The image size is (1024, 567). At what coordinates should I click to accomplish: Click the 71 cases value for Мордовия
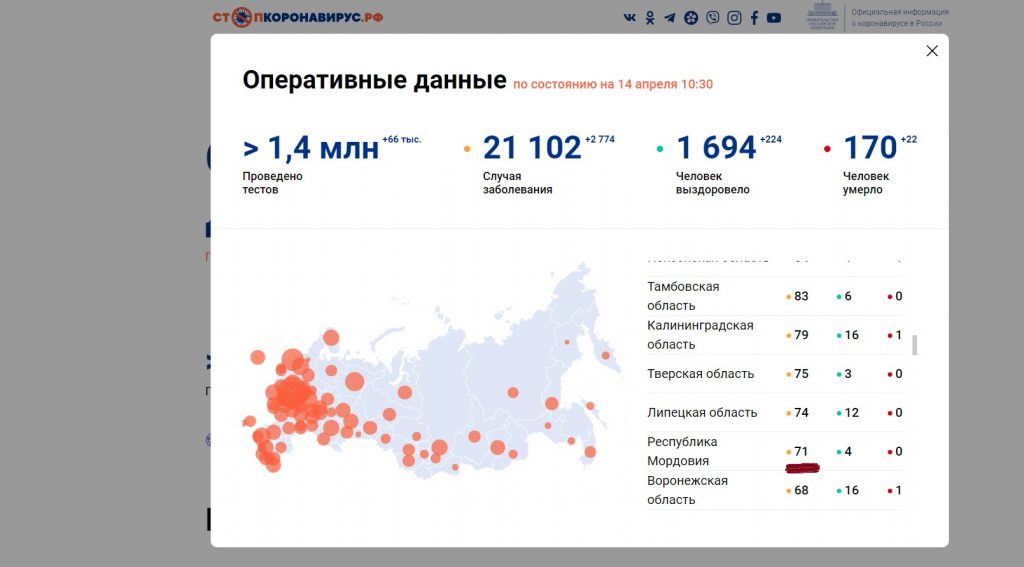tap(801, 451)
